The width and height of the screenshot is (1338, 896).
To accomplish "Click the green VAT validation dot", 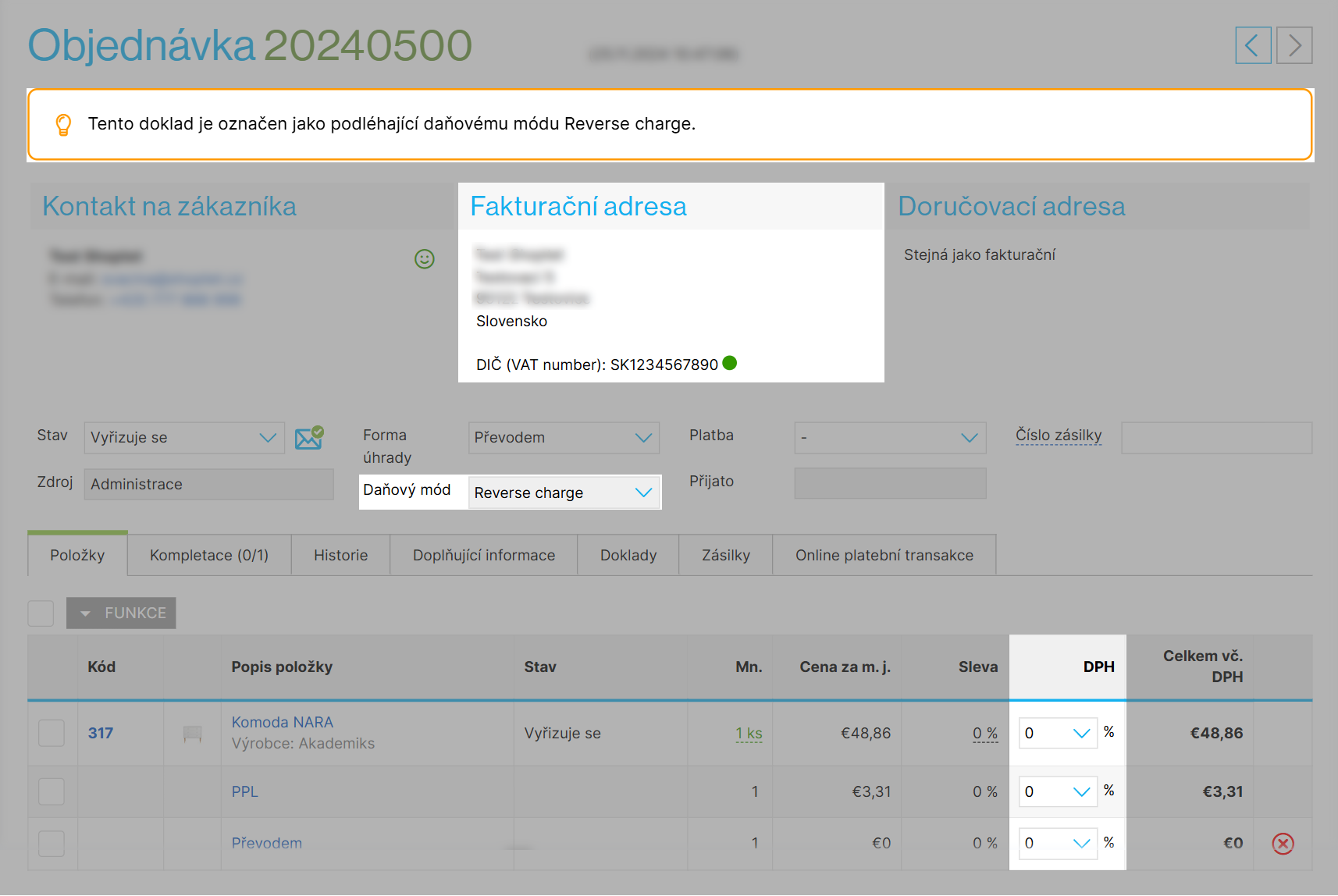I will pyautogui.click(x=730, y=363).
